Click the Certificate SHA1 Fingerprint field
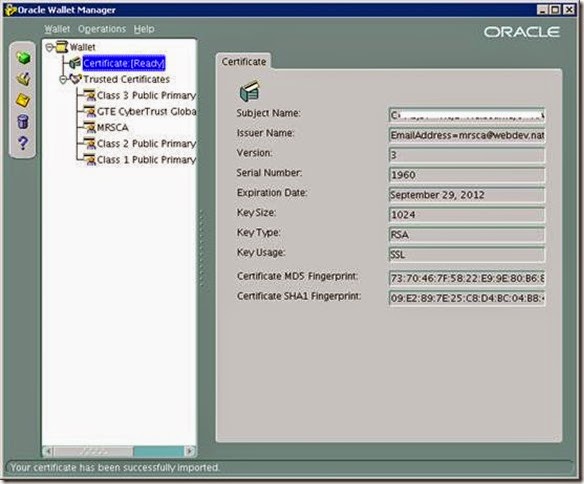Image resolution: width=584 pixels, height=484 pixels. click(467, 298)
